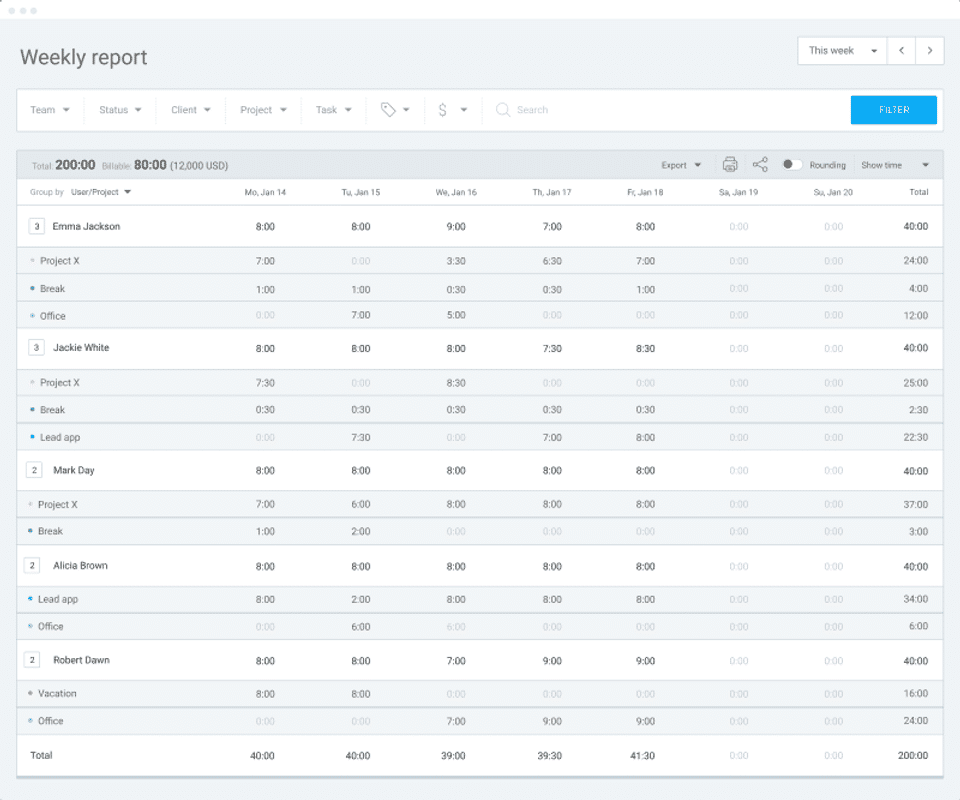Click the blue FILTER button

pos(893,110)
